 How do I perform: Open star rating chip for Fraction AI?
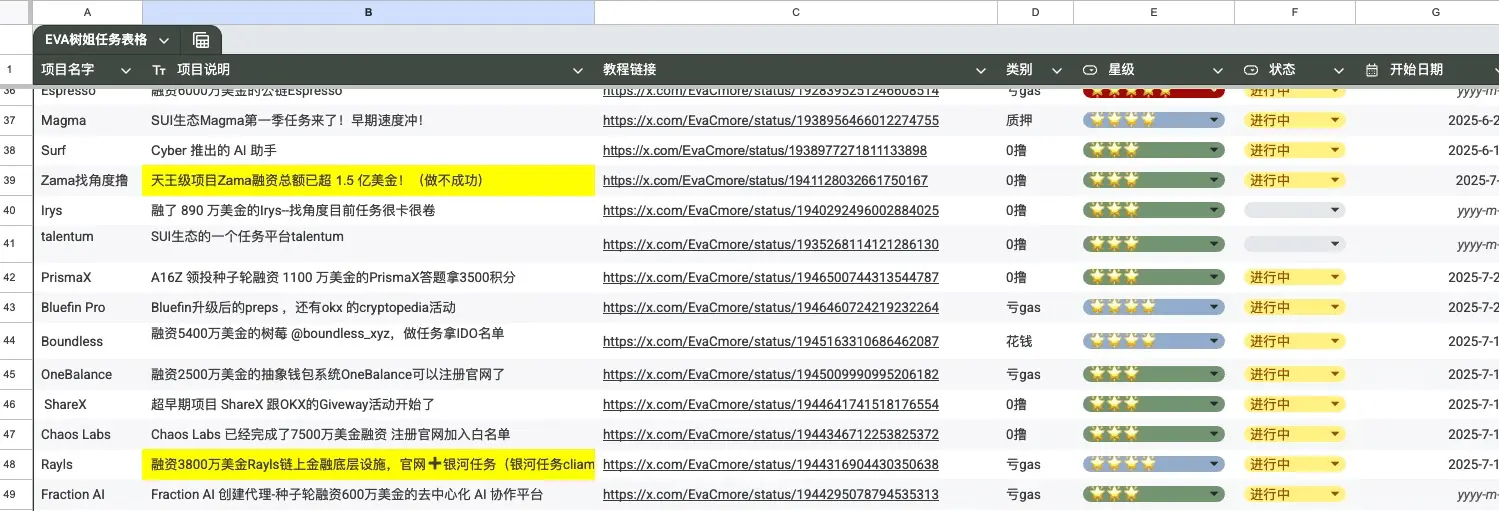(1154, 494)
